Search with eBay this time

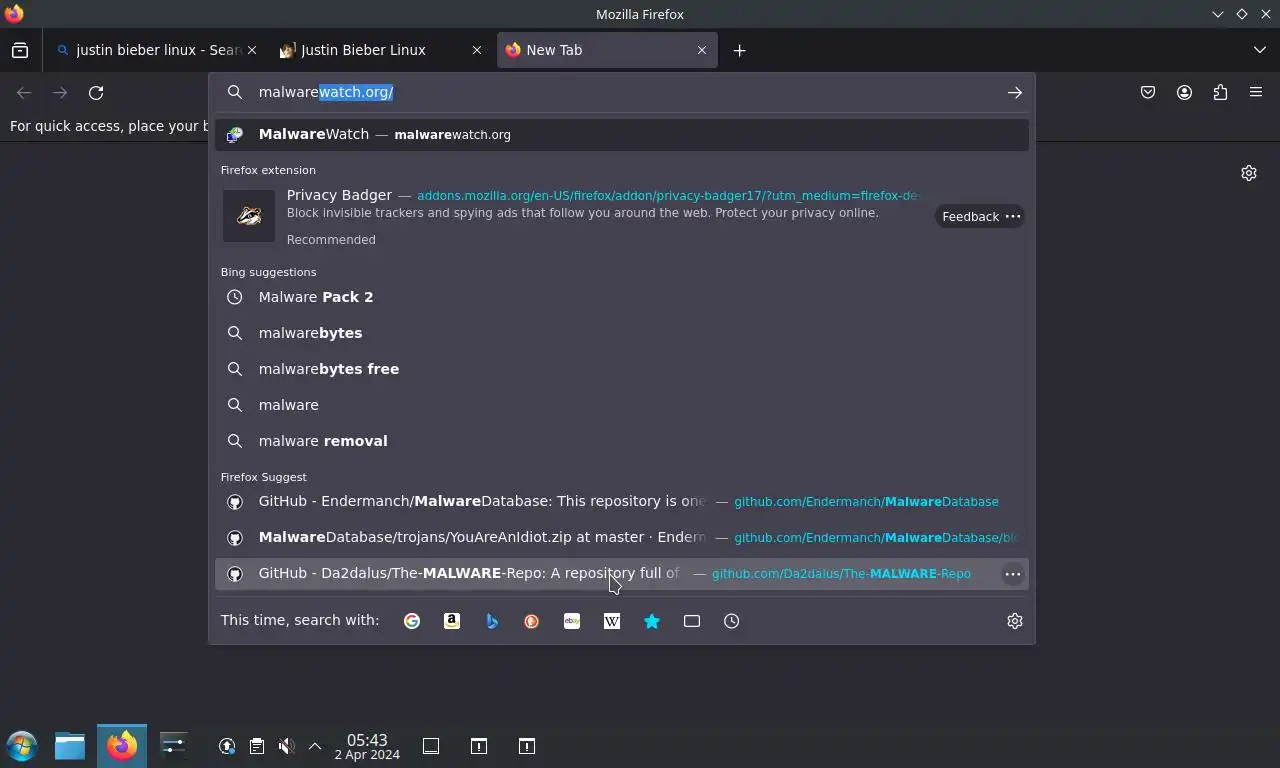[x=572, y=621]
